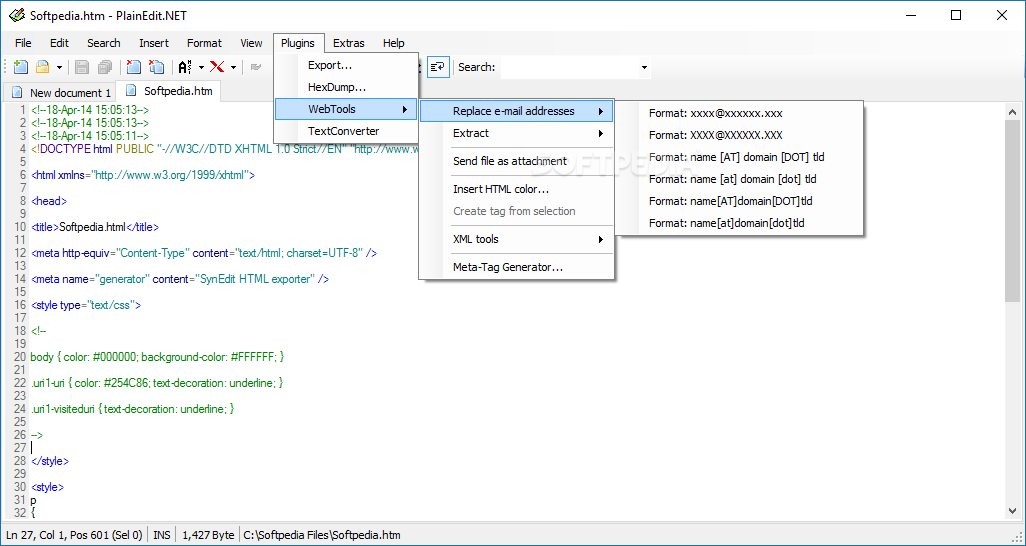Click the meta generator SynEdit line
Viewport: 1026px width, 546px height.
click(180, 279)
